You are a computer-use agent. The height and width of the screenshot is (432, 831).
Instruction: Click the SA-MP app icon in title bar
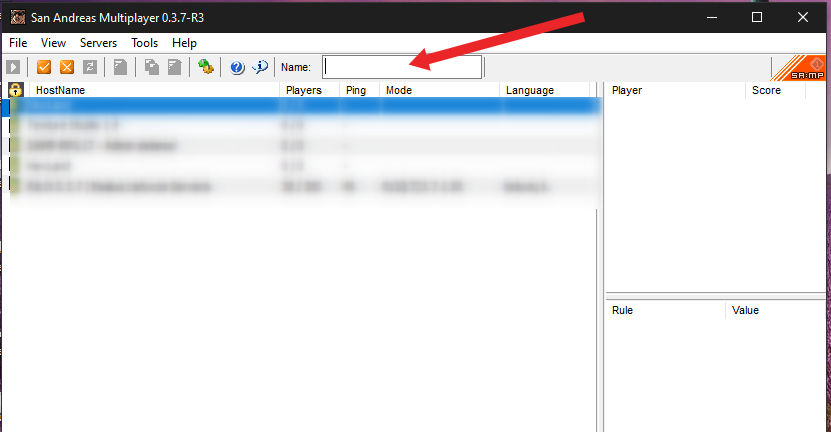coord(17,17)
